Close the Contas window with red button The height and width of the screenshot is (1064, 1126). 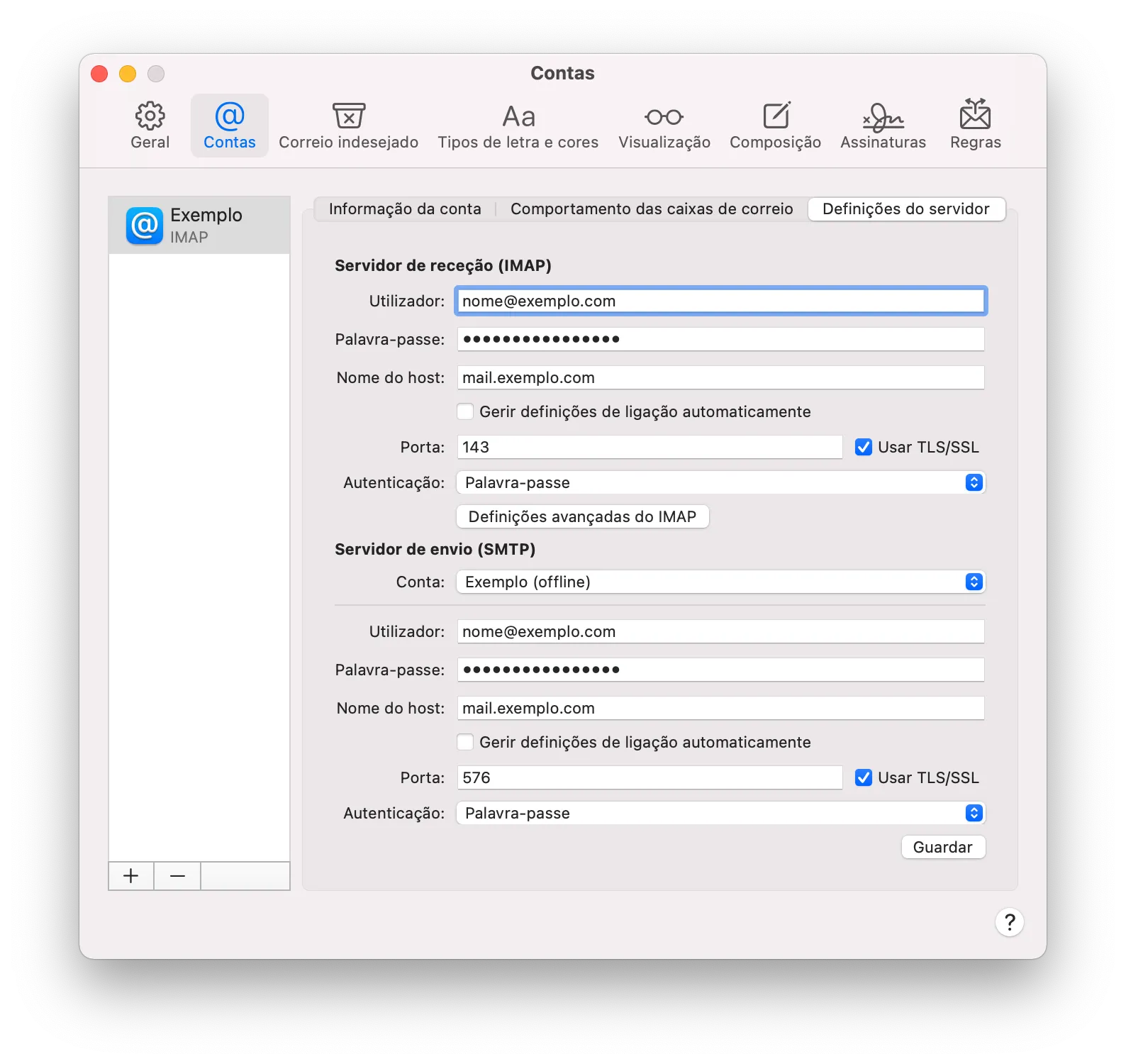[99, 74]
